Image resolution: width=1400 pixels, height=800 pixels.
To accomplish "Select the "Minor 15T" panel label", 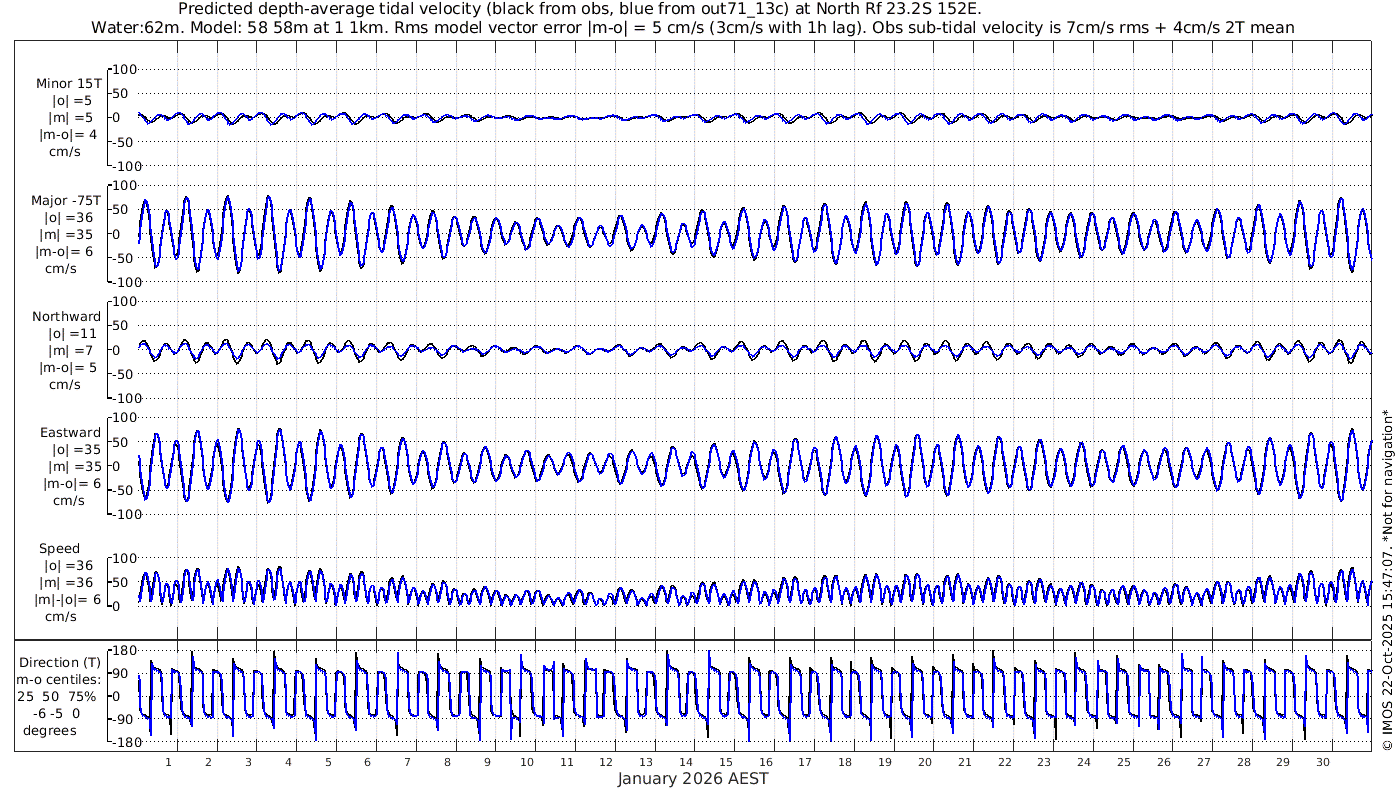I will click(68, 84).
